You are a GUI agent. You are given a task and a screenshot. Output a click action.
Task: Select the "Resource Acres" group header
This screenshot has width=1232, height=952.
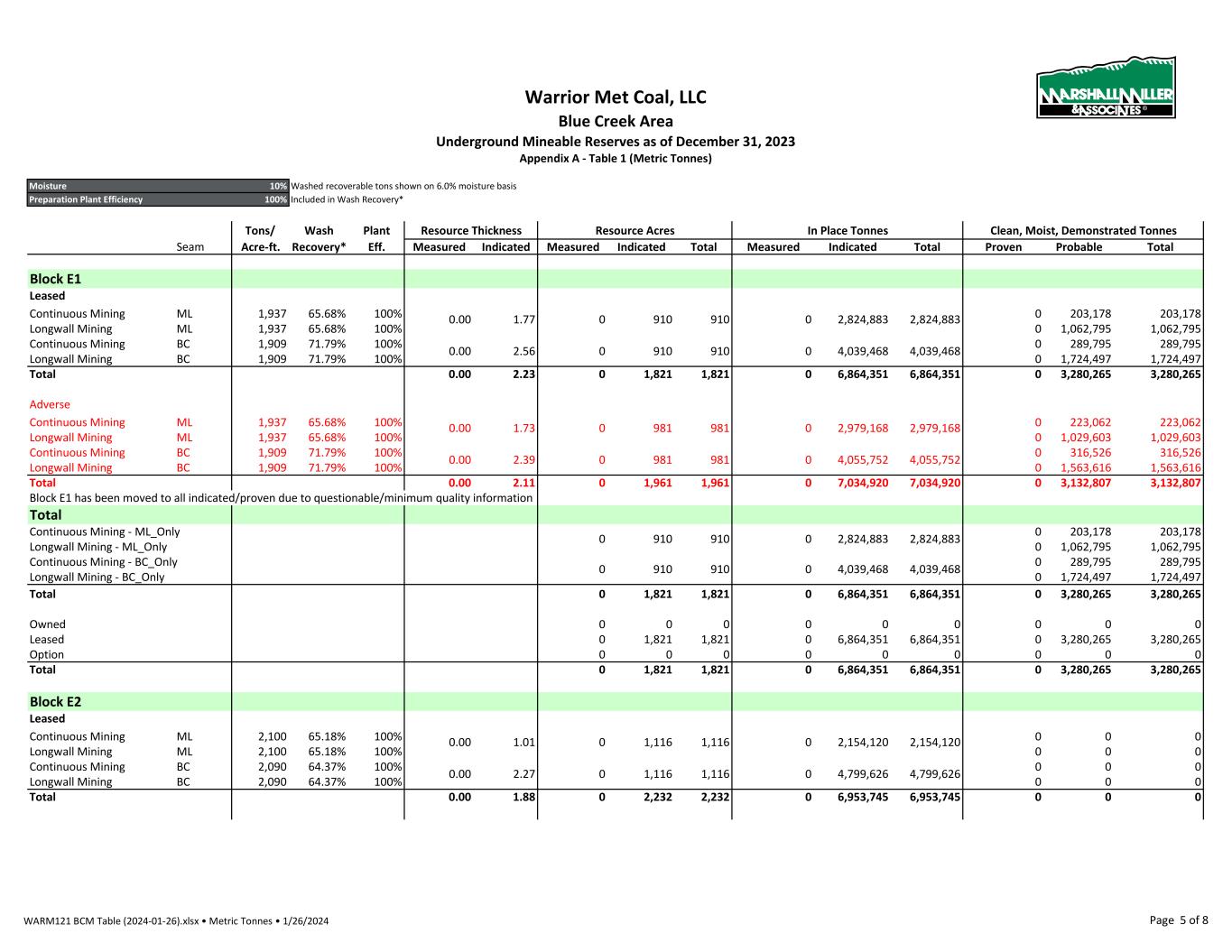click(x=635, y=231)
